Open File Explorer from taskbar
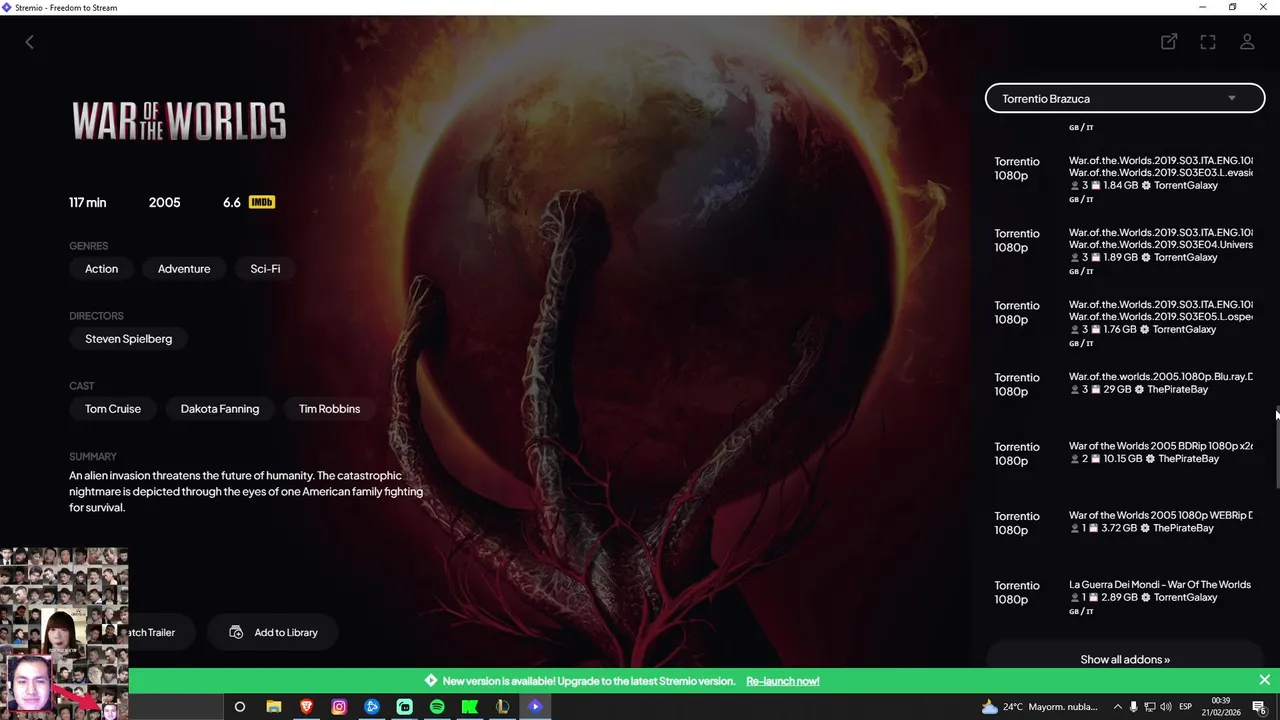This screenshot has height=720, width=1280. (x=273, y=707)
